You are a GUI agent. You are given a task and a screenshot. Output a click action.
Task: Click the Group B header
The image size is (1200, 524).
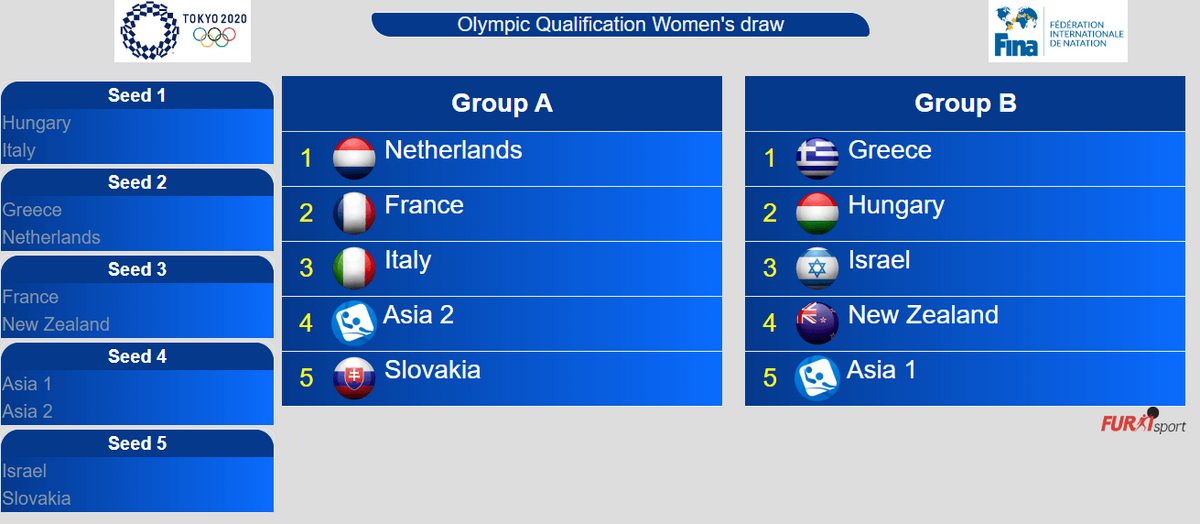tap(965, 103)
